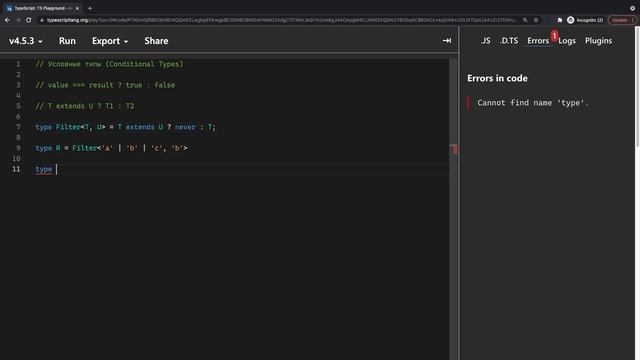
Task: Click the typescriptlang.org address bar
Action: 282,20
